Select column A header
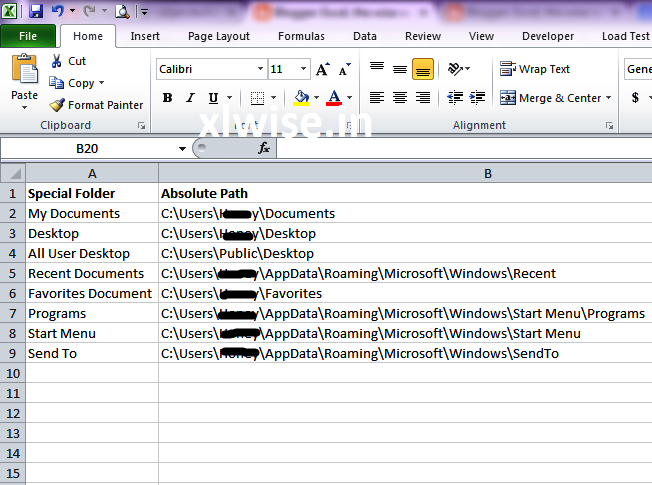 coord(92,173)
